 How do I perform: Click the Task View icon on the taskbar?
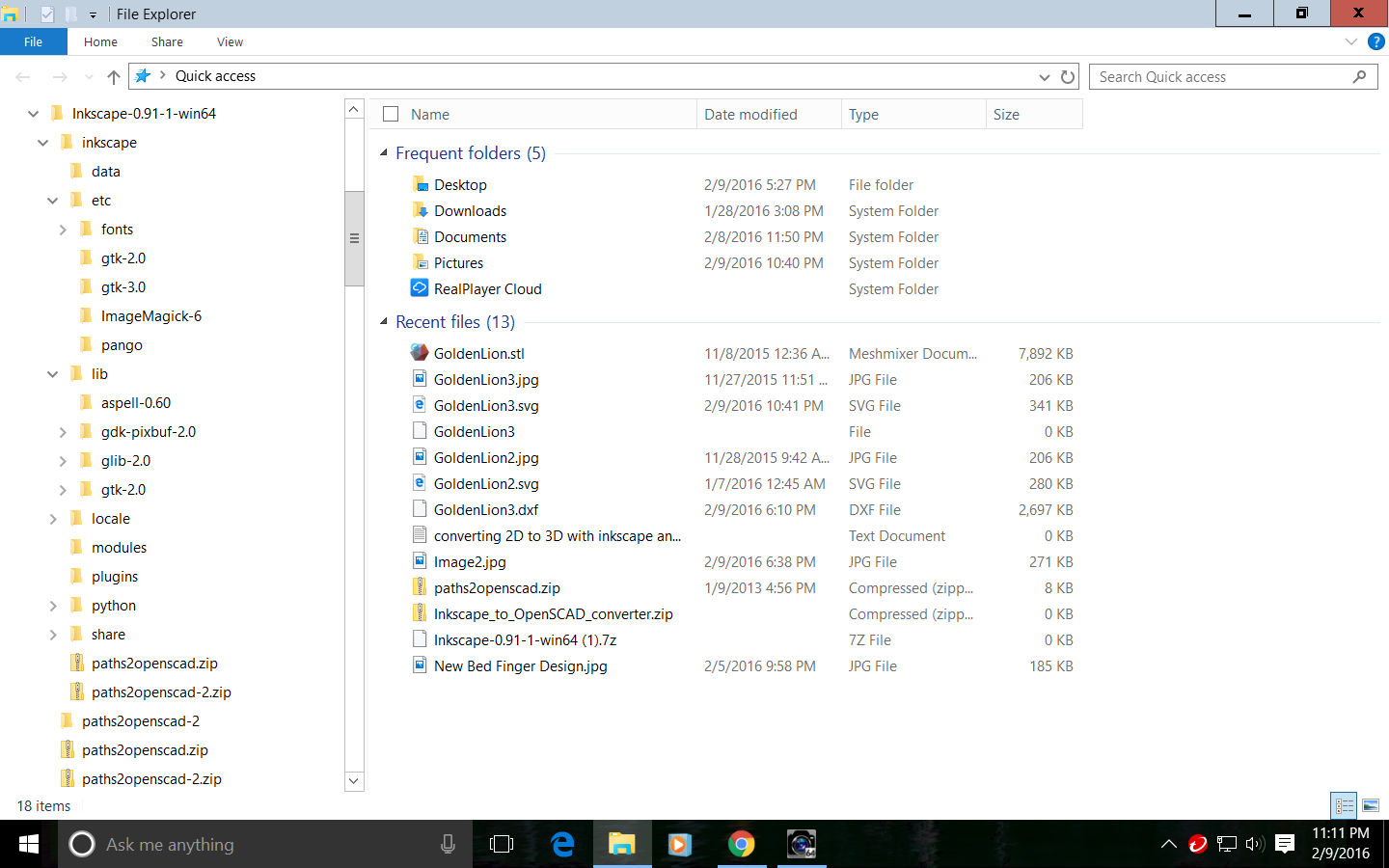[x=501, y=844]
